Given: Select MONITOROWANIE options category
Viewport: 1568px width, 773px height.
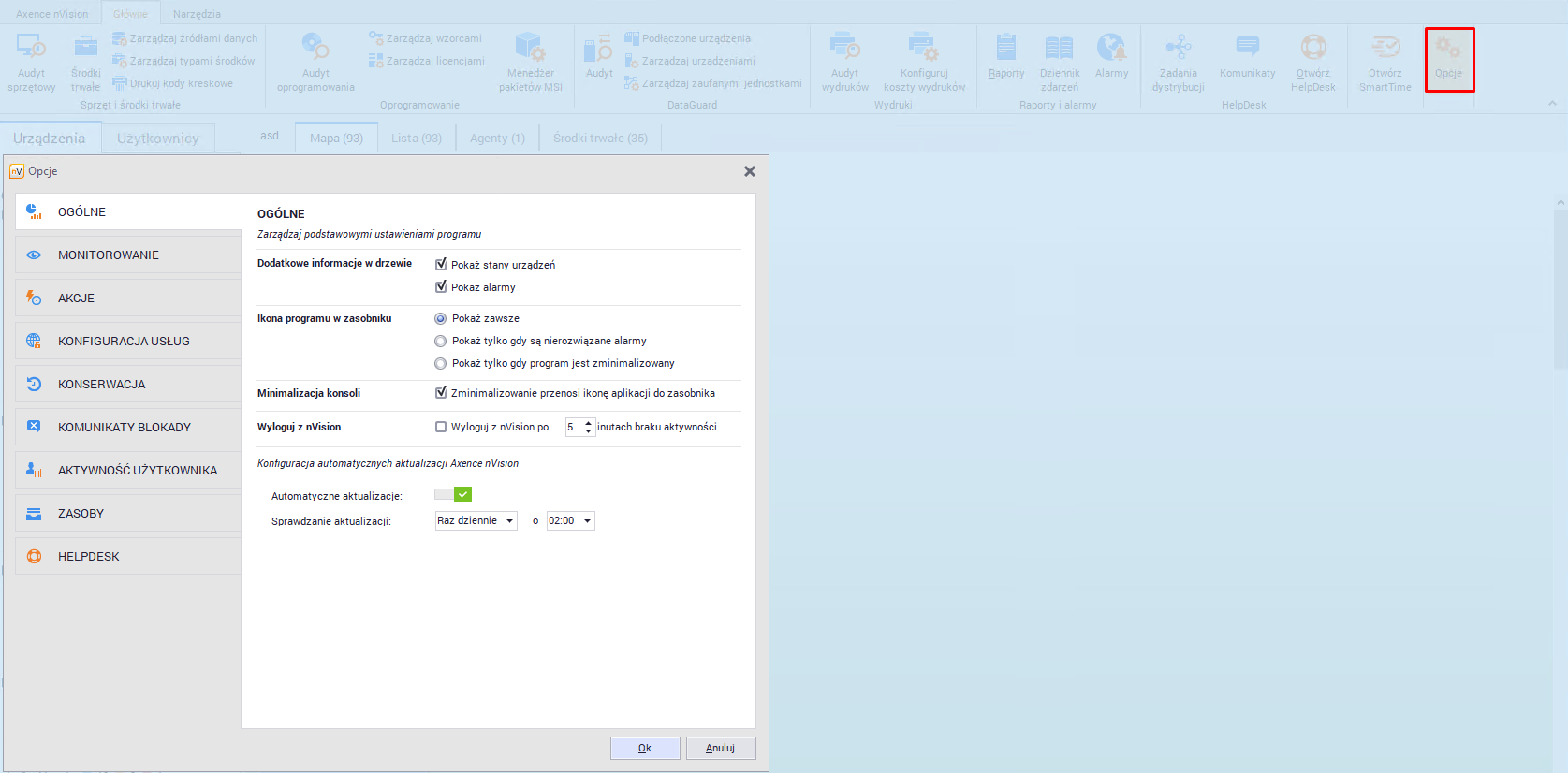Looking at the screenshot, I should [x=128, y=255].
